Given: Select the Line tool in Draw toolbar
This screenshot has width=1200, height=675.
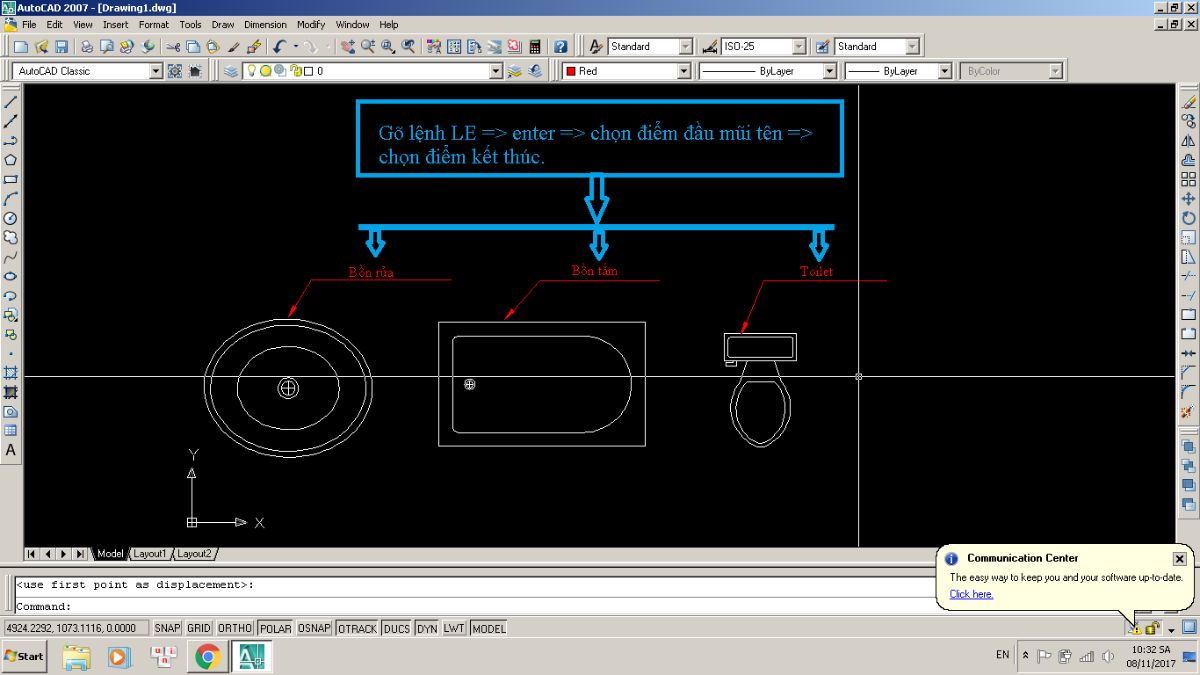Looking at the screenshot, I should coord(11,101).
